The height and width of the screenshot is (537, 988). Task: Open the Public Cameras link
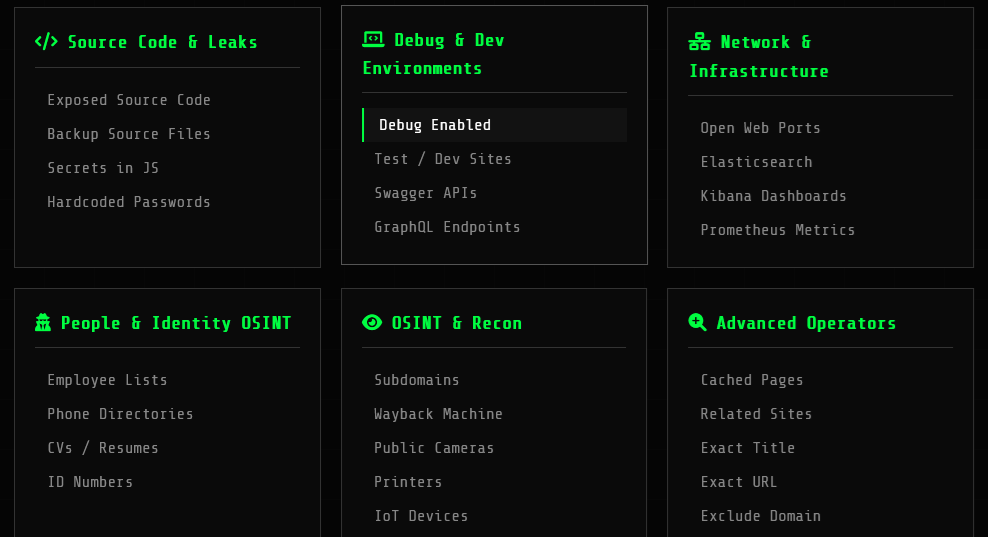(x=434, y=448)
